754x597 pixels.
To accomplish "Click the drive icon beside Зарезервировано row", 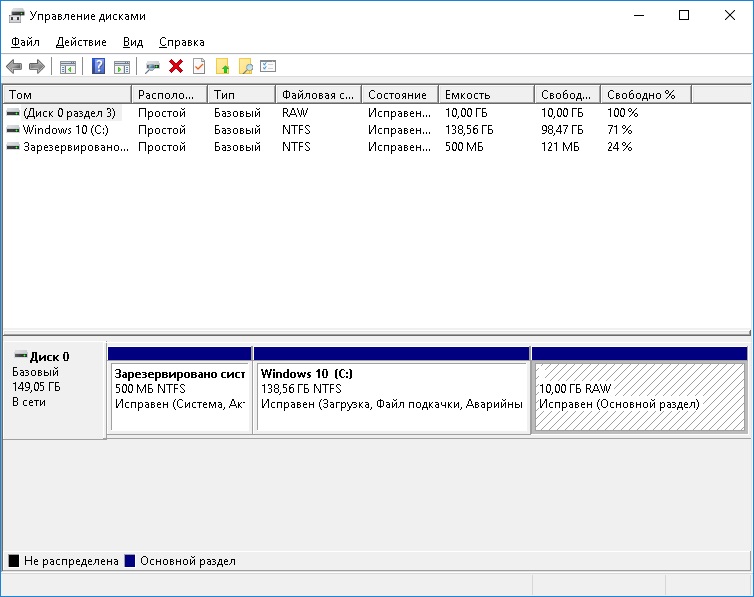I will (13, 147).
